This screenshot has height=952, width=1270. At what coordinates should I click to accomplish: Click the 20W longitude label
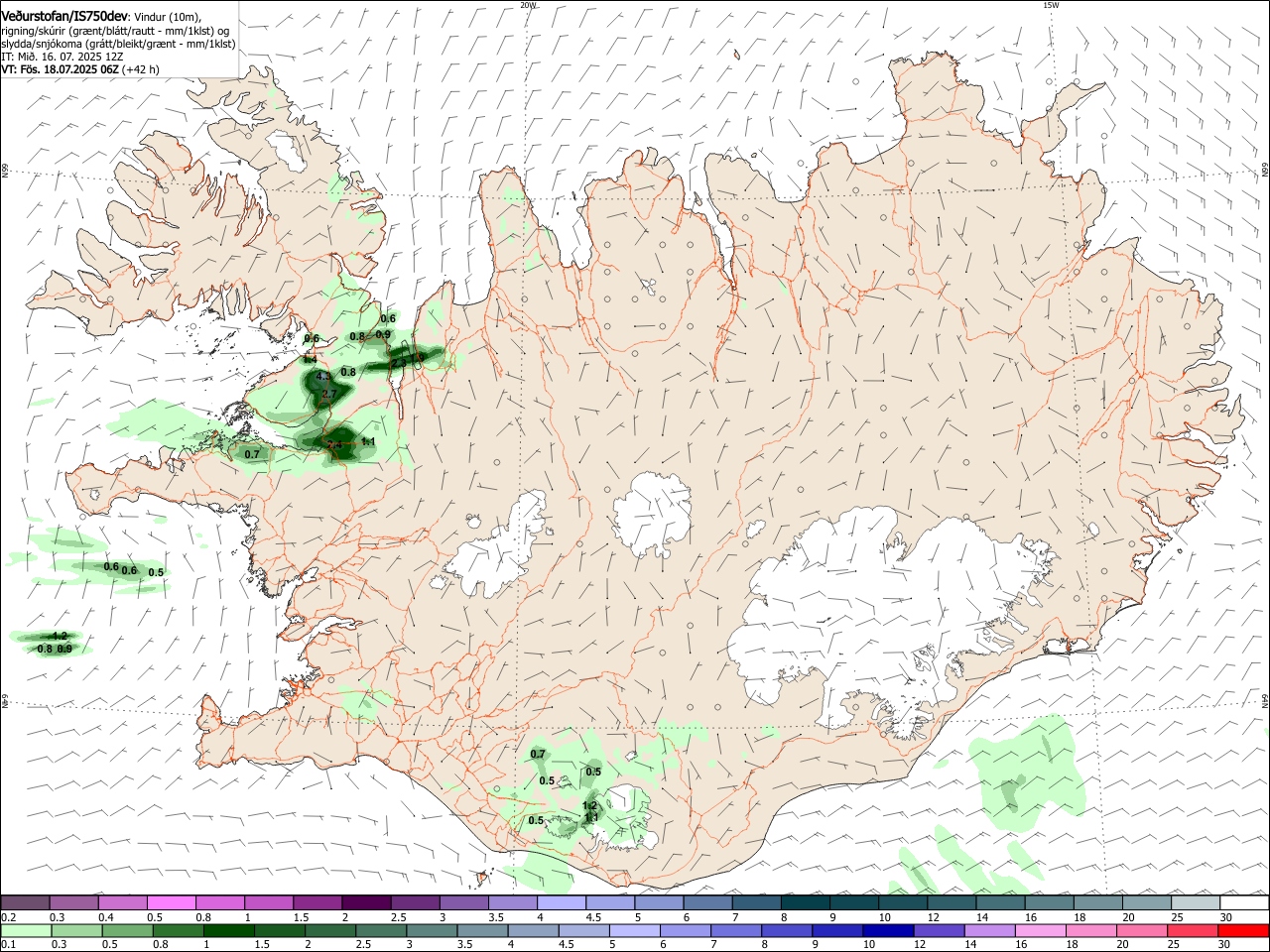click(528, 5)
